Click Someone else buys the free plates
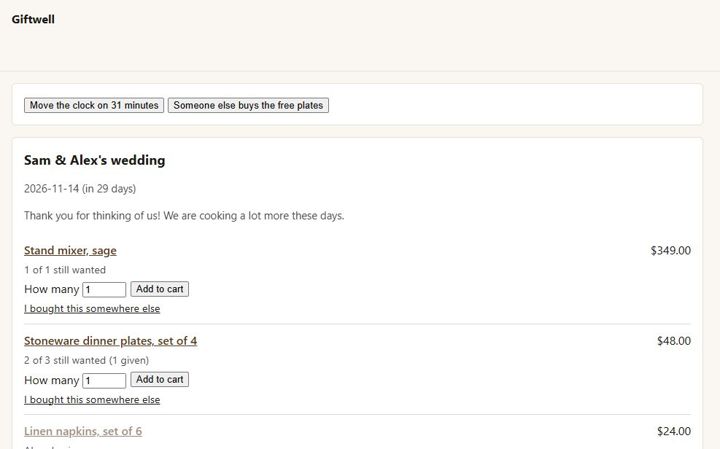The width and height of the screenshot is (720, 449). pos(248,105)
